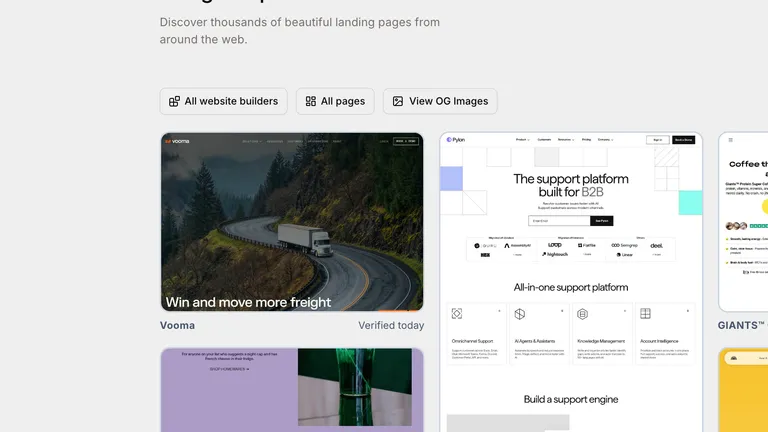Click the Sign in button in the Pylon preview

tap(658, 140)
